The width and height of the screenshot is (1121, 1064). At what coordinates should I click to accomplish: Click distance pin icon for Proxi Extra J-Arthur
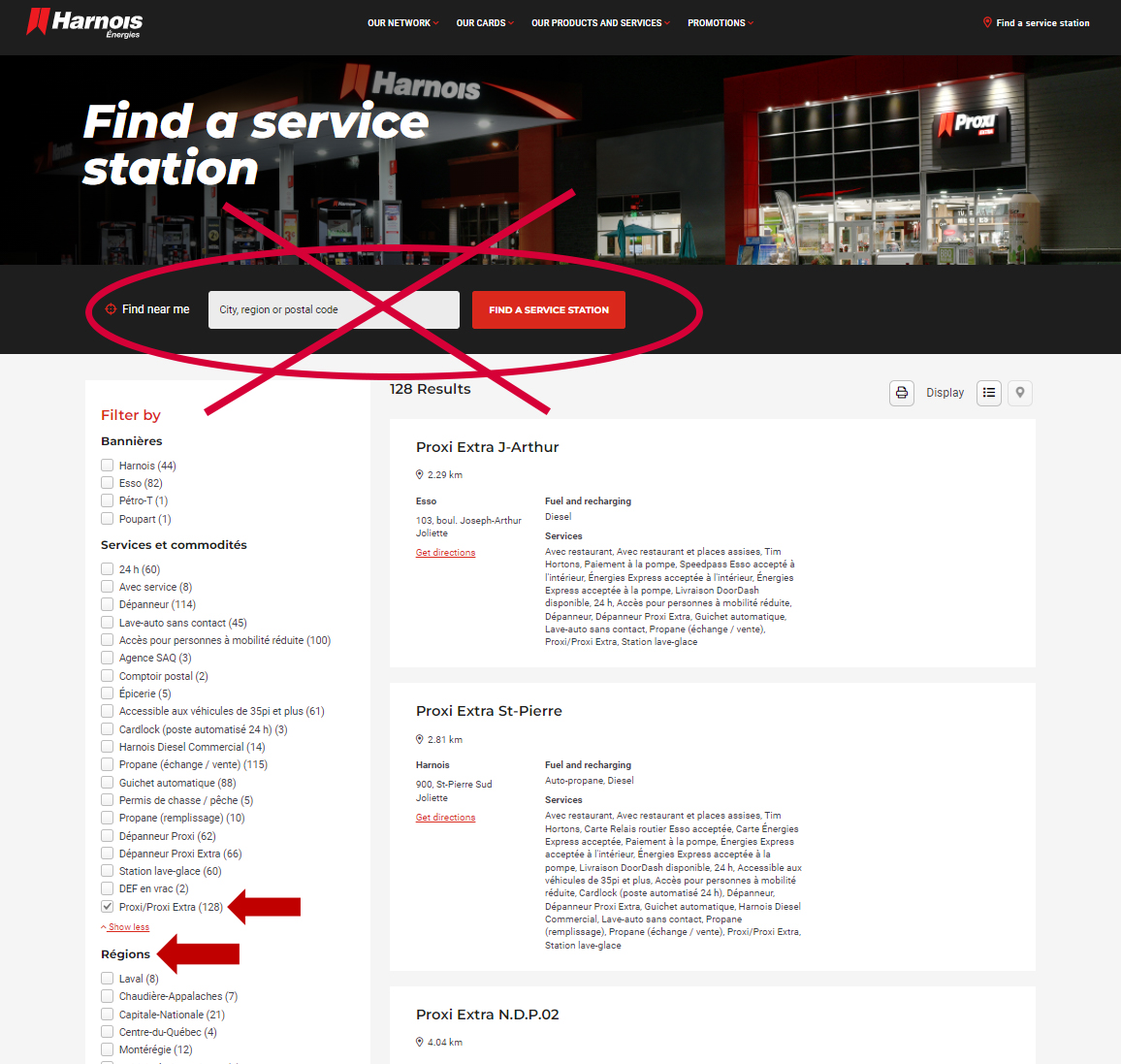point(420,475)
